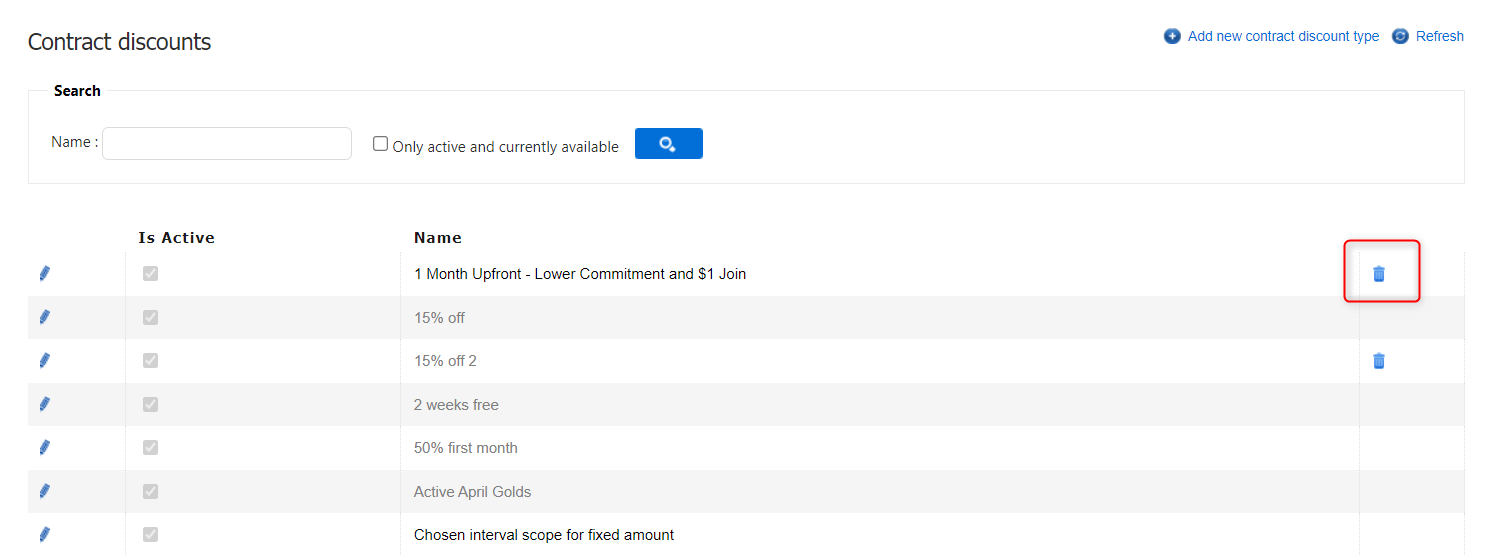This screenshot has height=556, width=1491.
Task: Edit the 1 Month Upfront discount pencil icon
Action: [44, 274]
